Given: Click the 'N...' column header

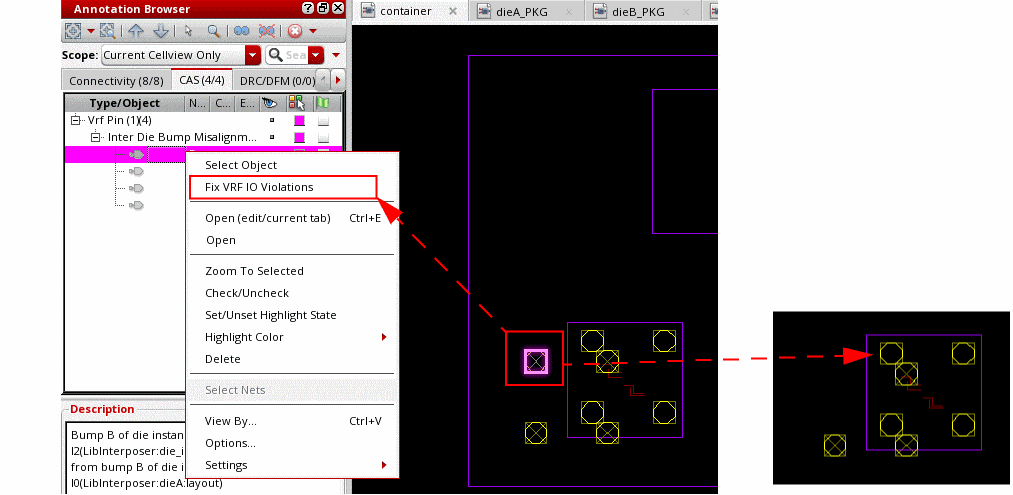Looking at the screenshot, I should [x=196, y=103].
